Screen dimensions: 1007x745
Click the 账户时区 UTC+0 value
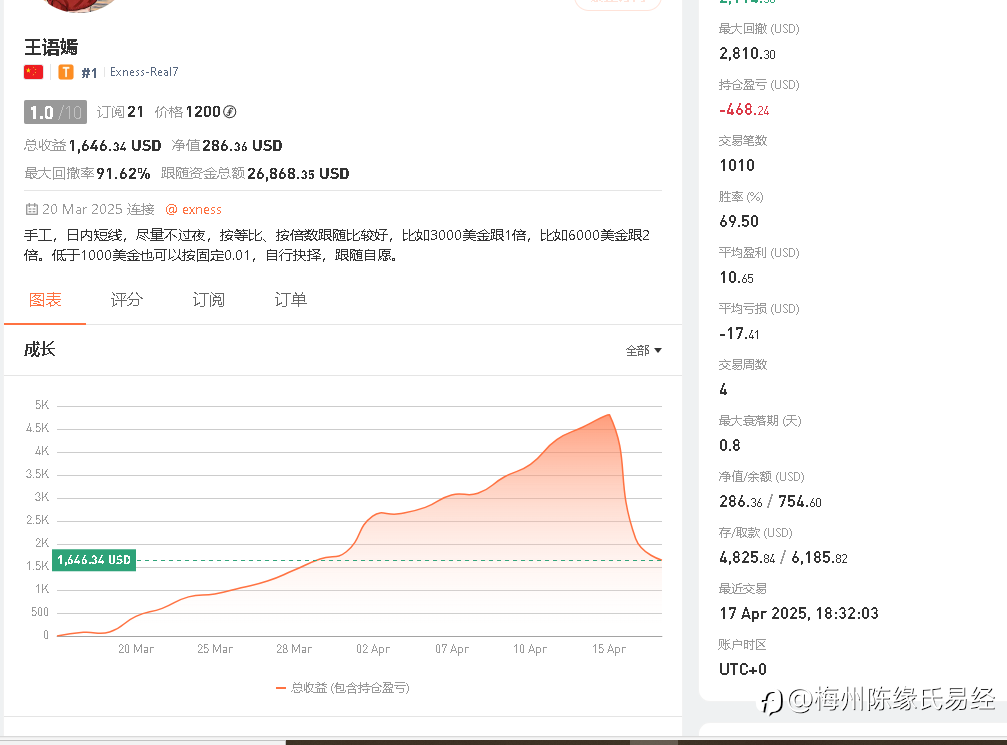click(743, 669)
